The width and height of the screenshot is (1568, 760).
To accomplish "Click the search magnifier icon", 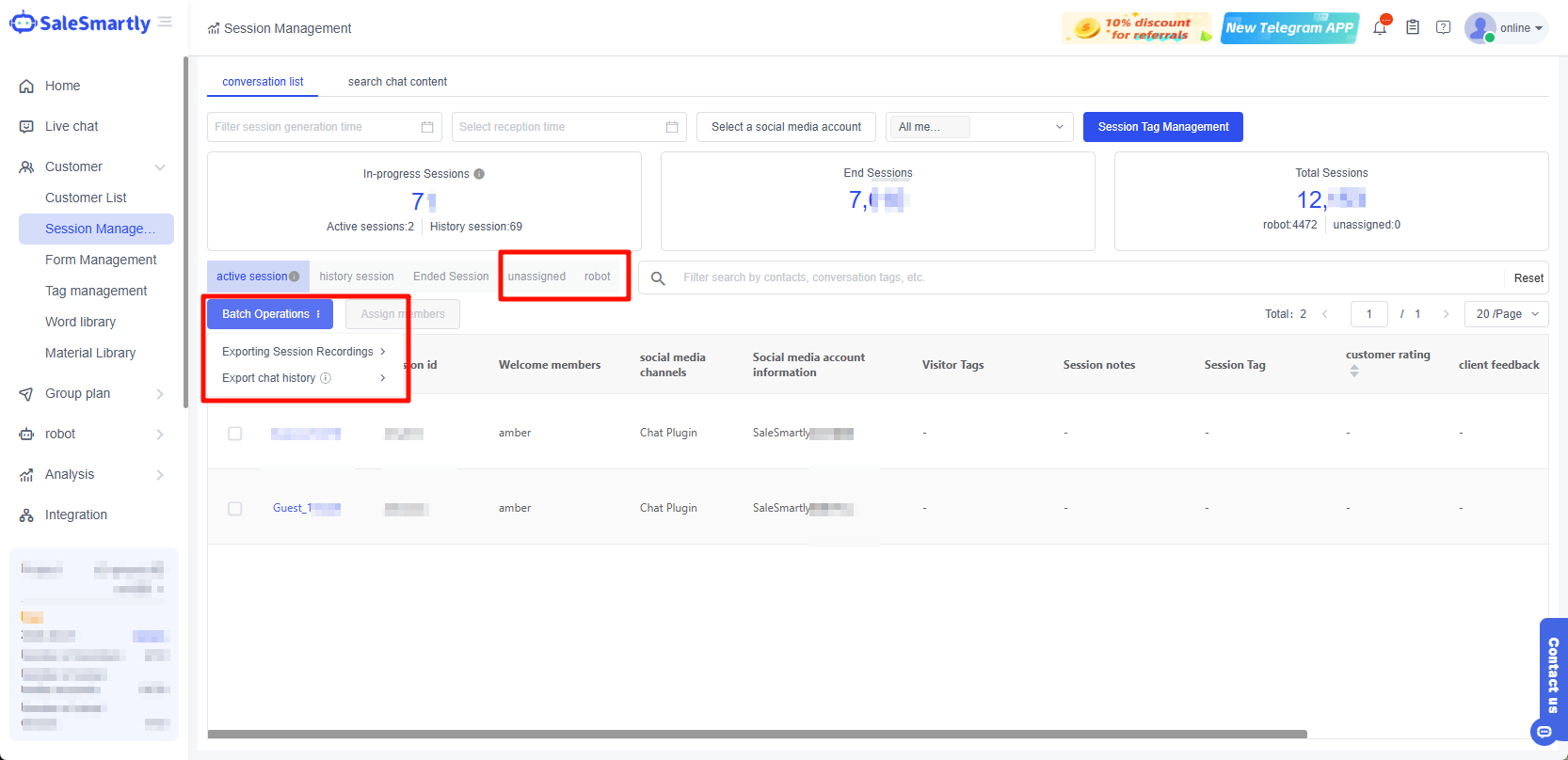I will (658, 278).
